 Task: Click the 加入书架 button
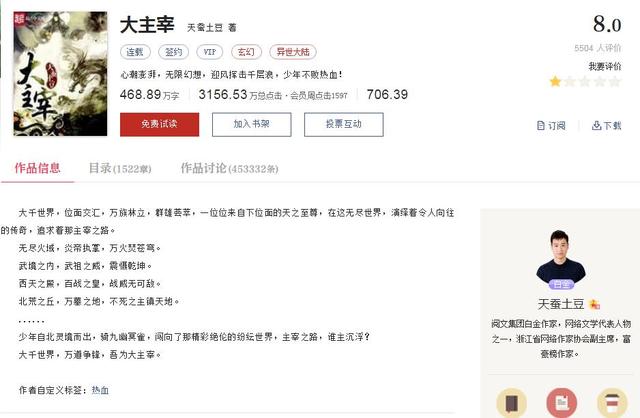tap(255, 124)
